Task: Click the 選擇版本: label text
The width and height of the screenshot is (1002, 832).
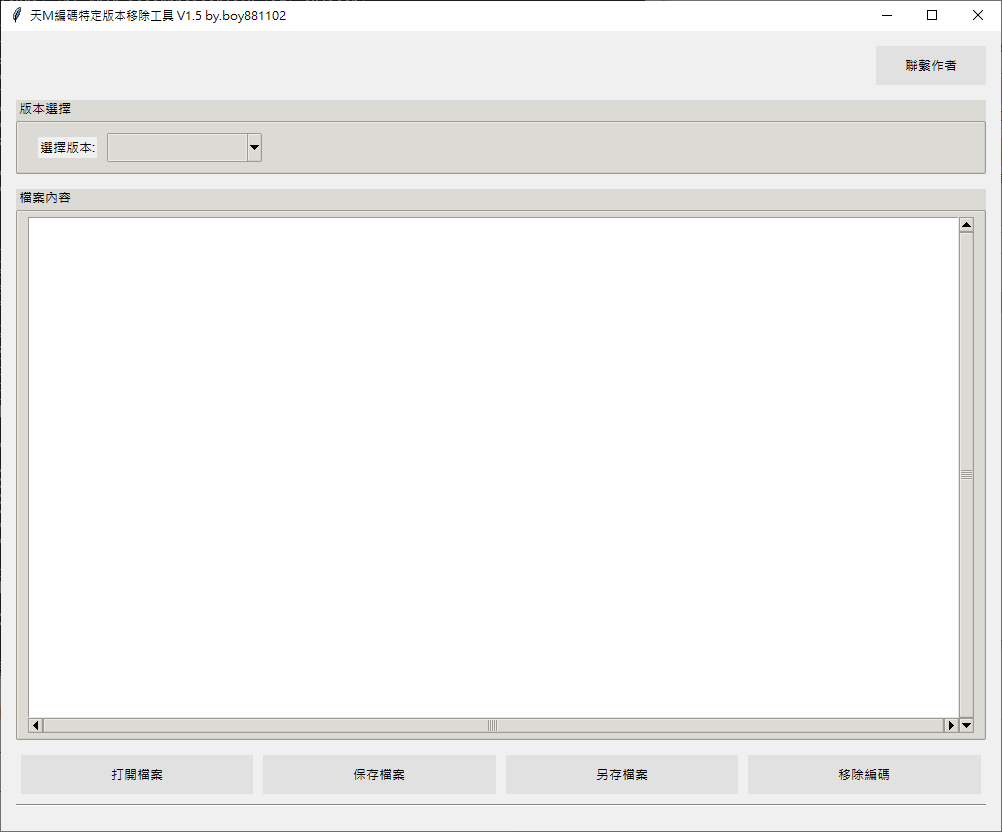Action: pos(68,148)
